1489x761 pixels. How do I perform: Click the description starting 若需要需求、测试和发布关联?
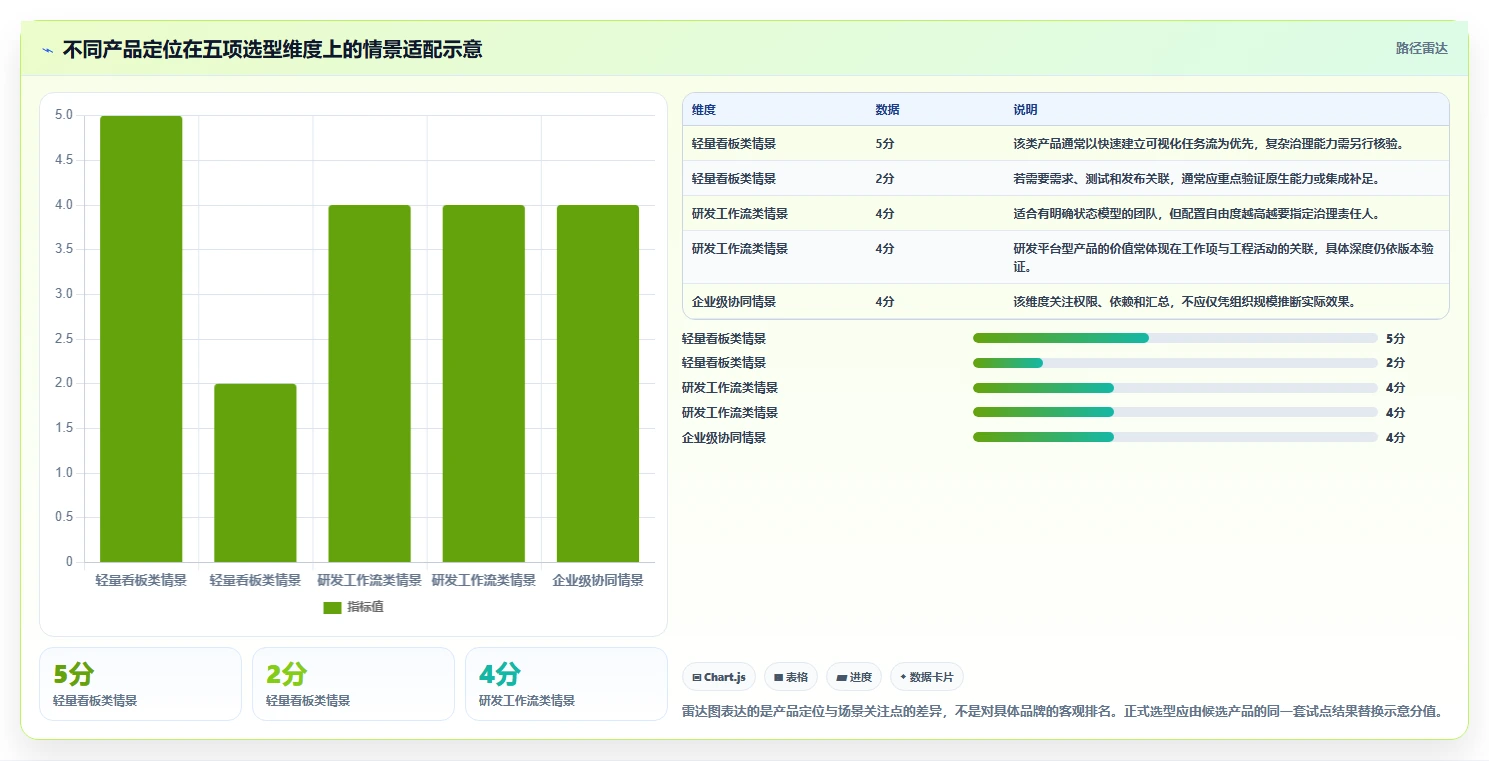click(x=1196, y=178)
